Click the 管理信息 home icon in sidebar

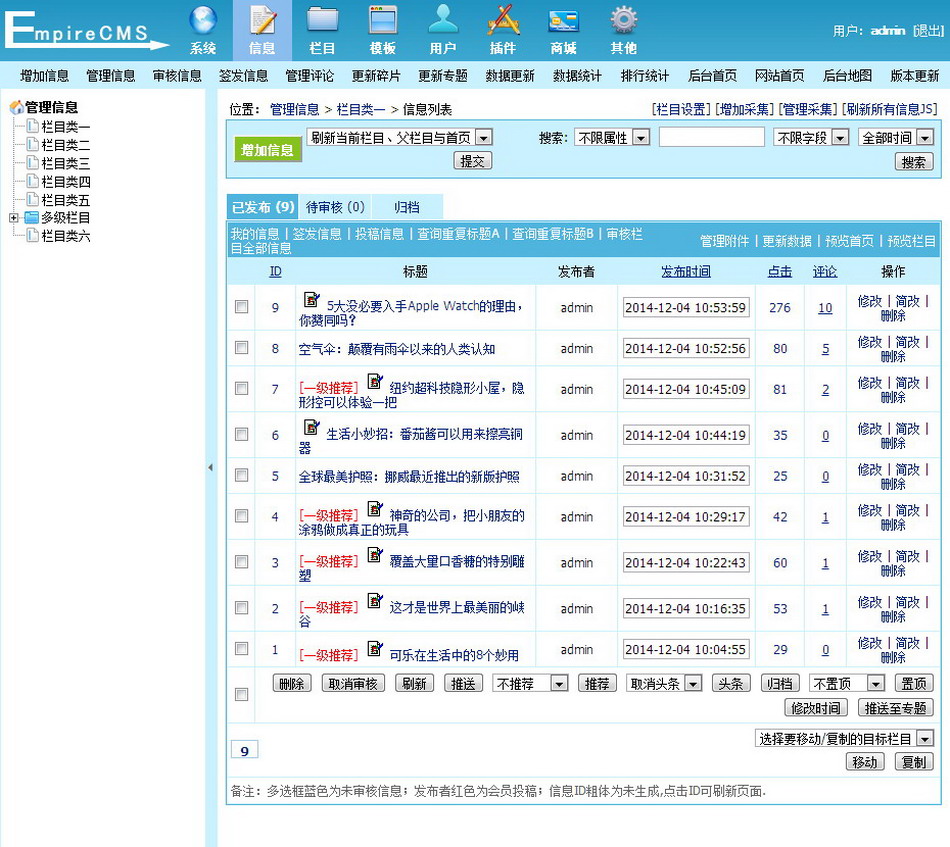[16, 108]
